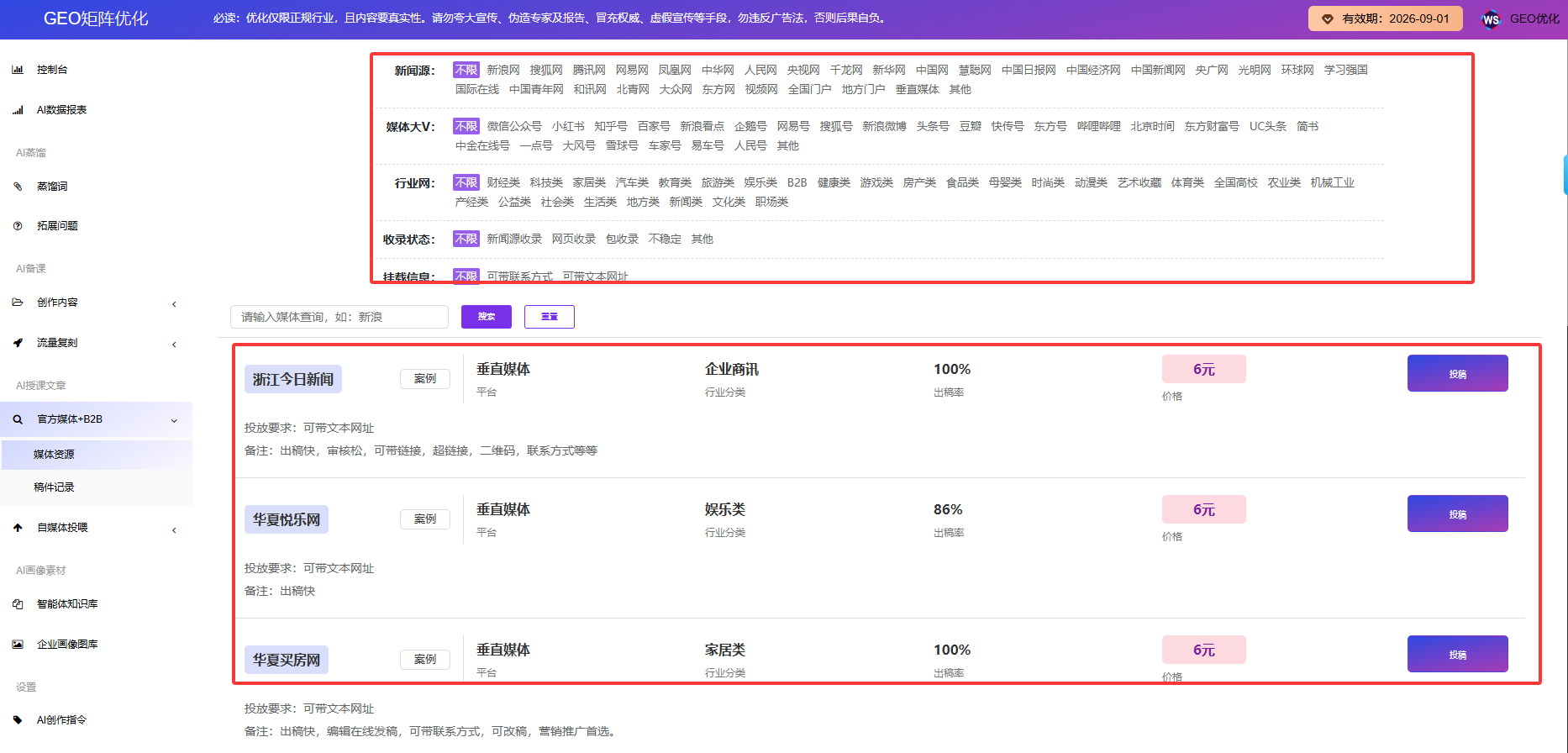
Task: Click 投稿 for 华夏买房网
Action: click(1458, 655)
